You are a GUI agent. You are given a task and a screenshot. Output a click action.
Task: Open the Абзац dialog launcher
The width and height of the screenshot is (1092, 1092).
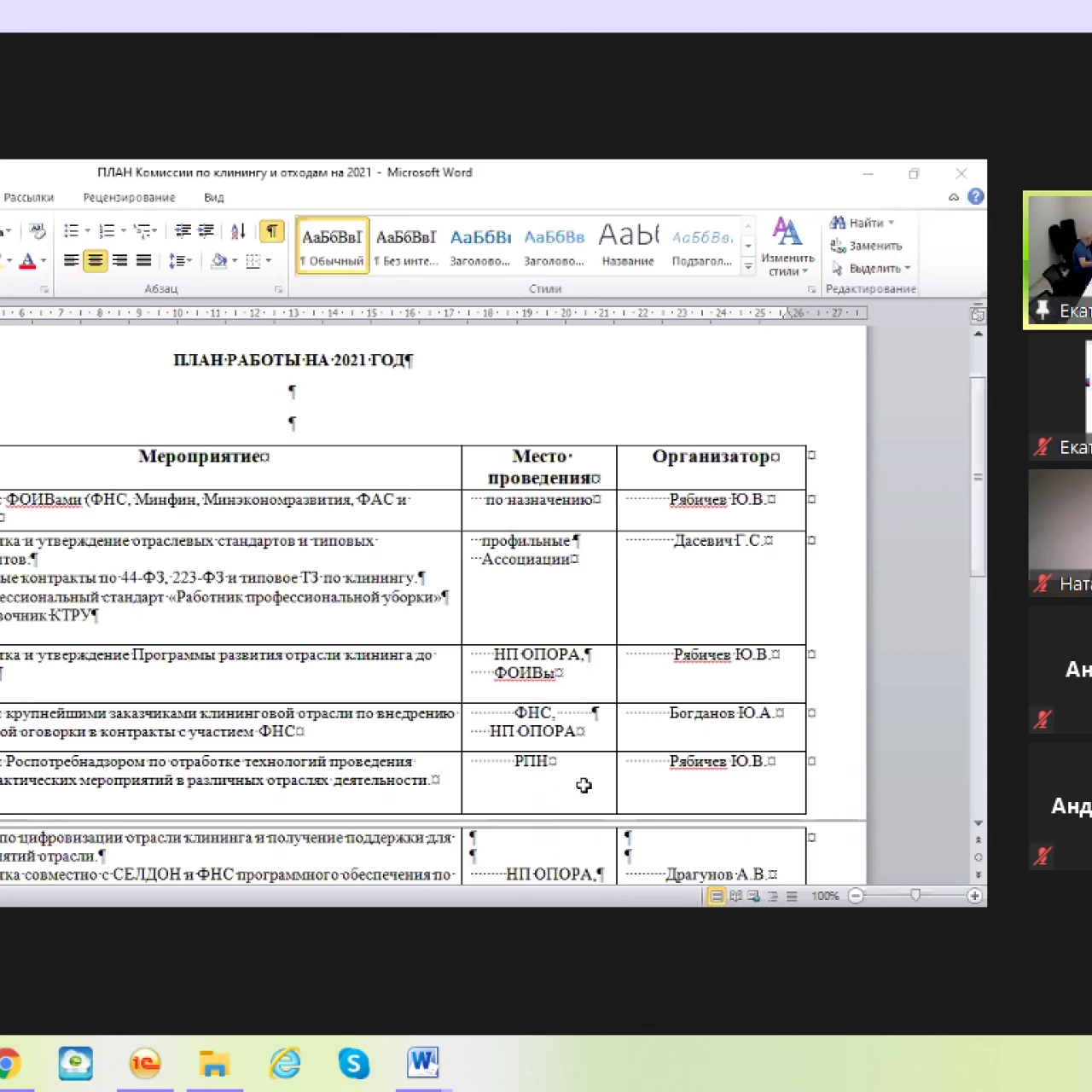pyautogui.click(x=278, y=289)
